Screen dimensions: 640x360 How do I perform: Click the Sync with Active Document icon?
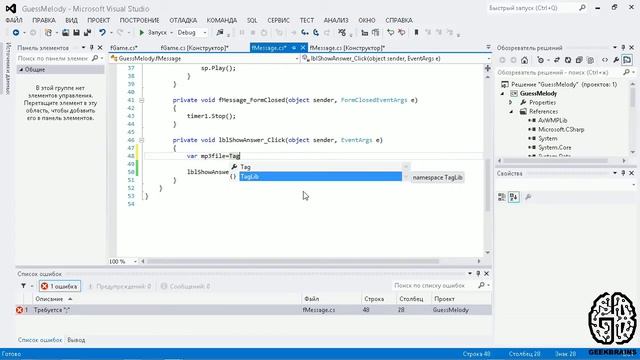click(556, 60)
